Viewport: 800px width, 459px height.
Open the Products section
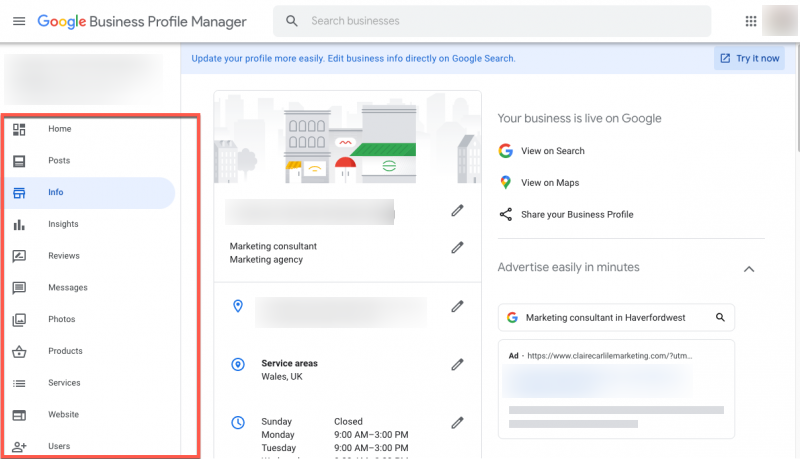[x=65, y=351]
